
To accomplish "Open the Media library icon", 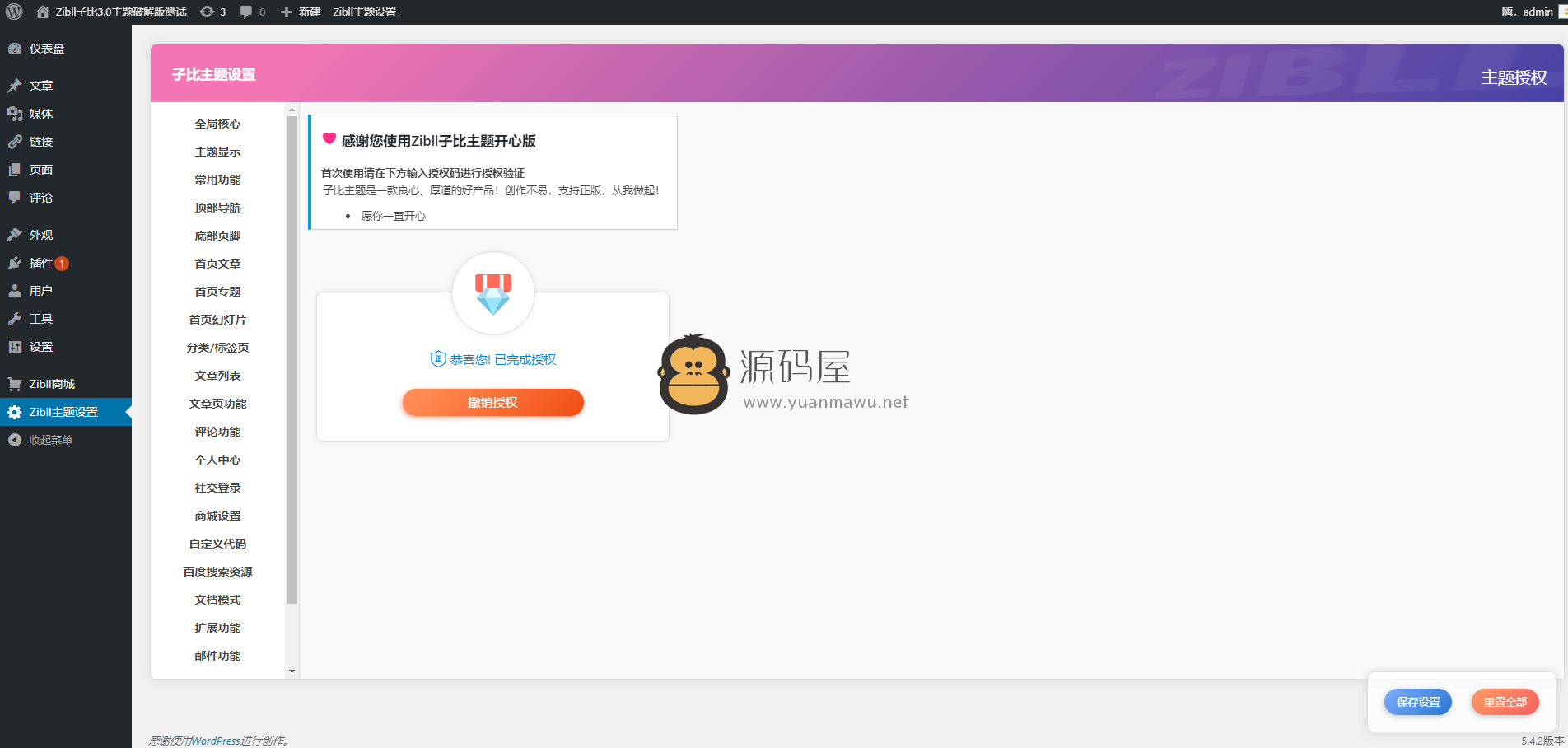I will click(15, 114).
